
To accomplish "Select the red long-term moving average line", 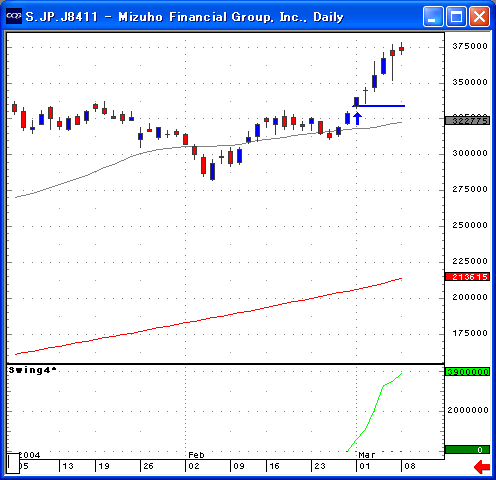I will [213, 318].
